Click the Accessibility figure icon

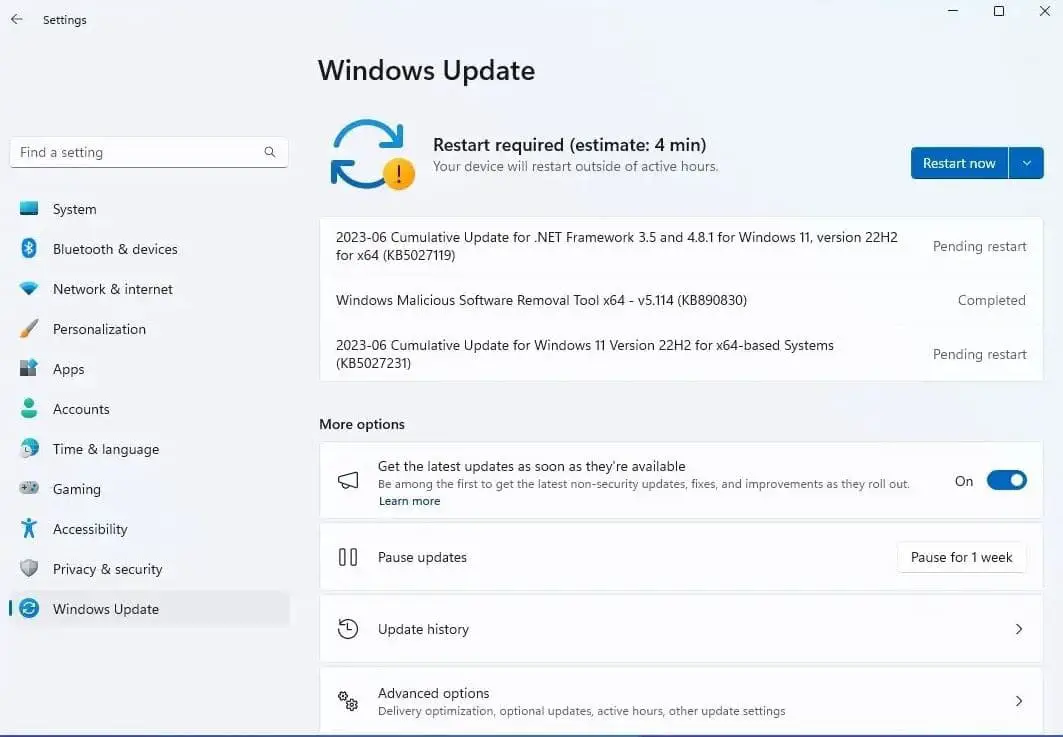pos(29,529)
